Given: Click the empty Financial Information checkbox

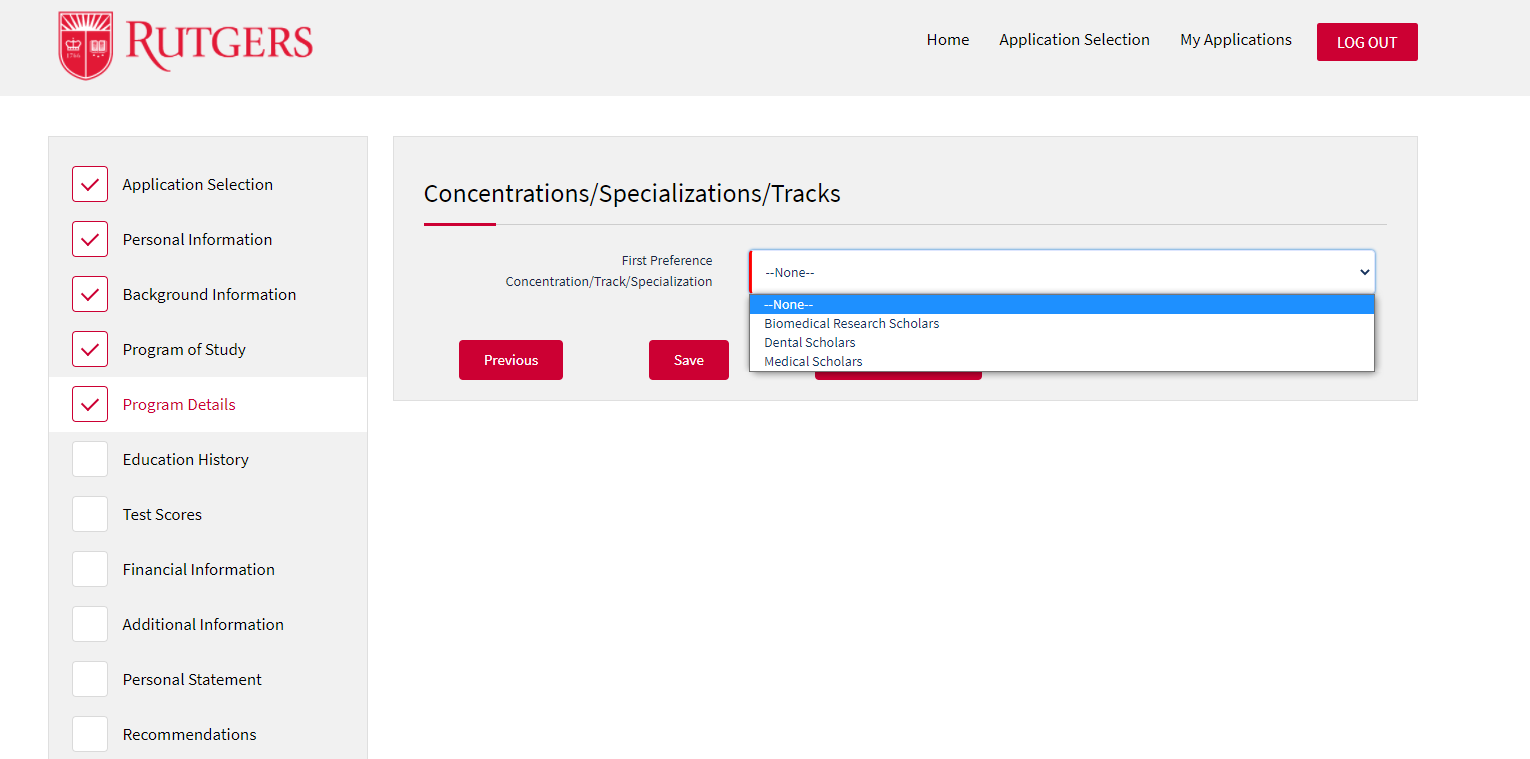Looking at the screenshot, I should (90, 569).
